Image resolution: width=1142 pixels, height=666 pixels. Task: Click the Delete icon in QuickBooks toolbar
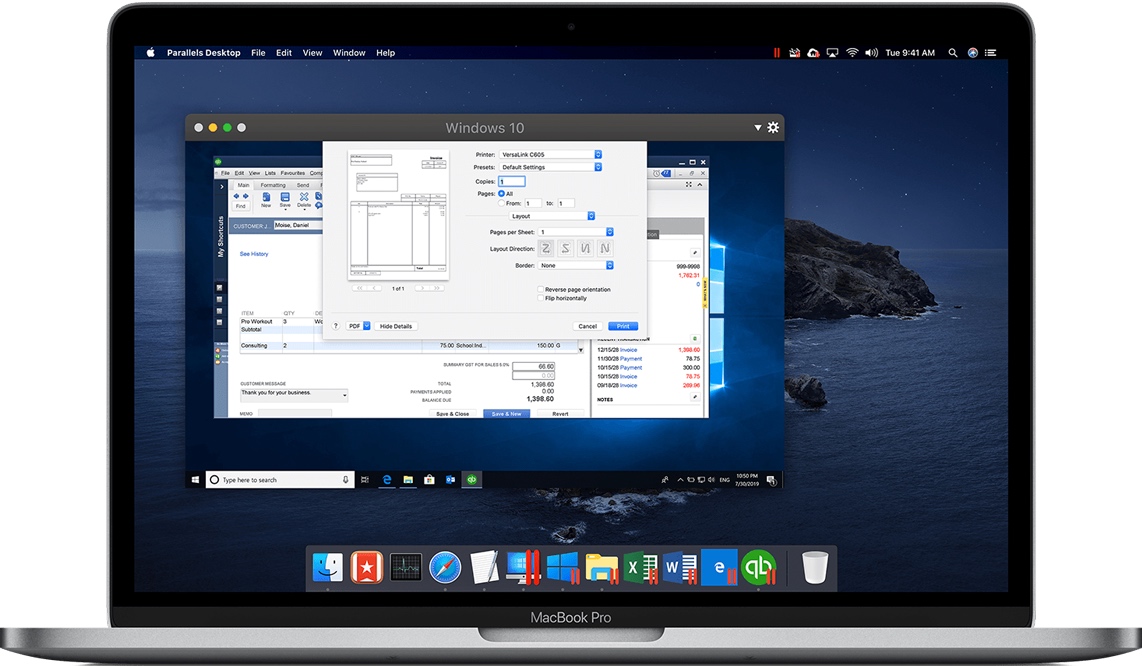(x=304, y=196)
